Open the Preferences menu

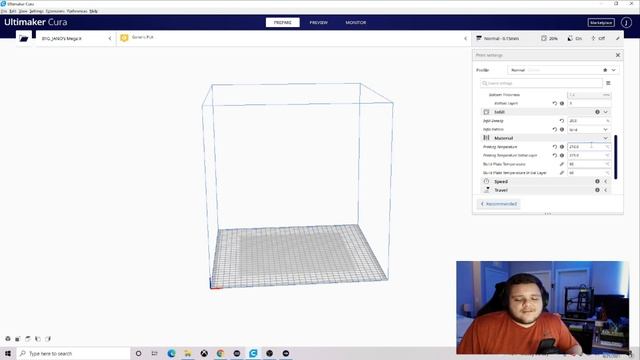coord(77,11)
